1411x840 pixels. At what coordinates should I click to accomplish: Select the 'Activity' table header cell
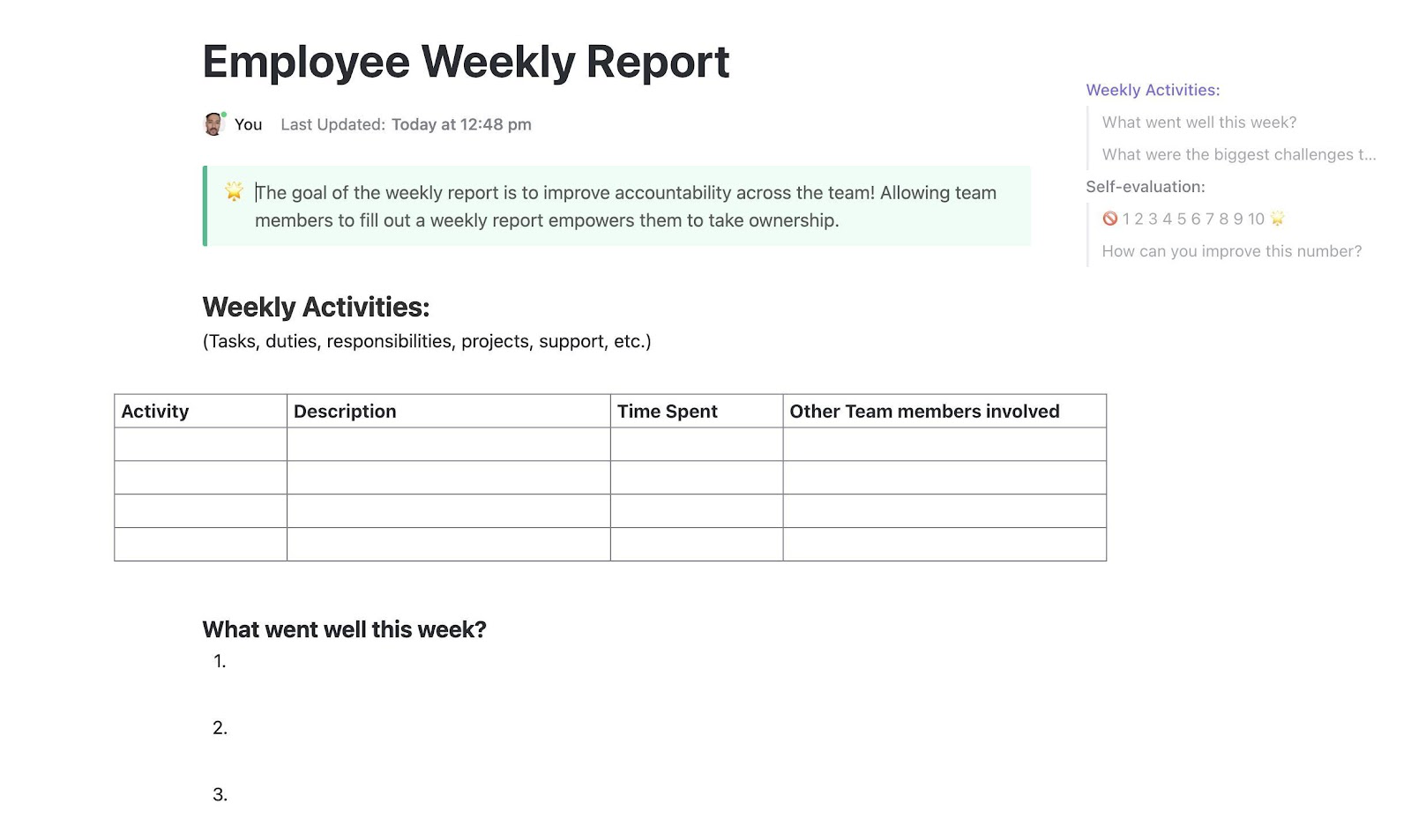coord(200,411)
